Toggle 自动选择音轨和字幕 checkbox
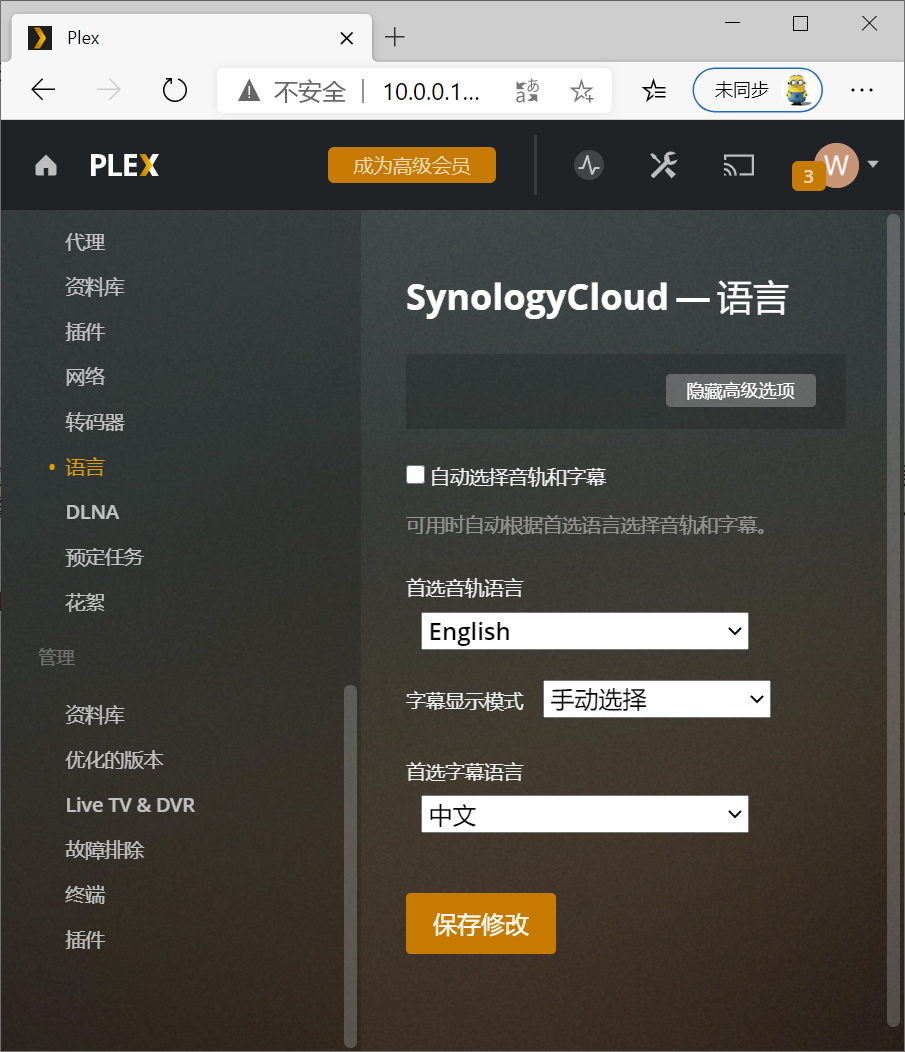This screenshot has height=1052, width=905. click(415, 475)
